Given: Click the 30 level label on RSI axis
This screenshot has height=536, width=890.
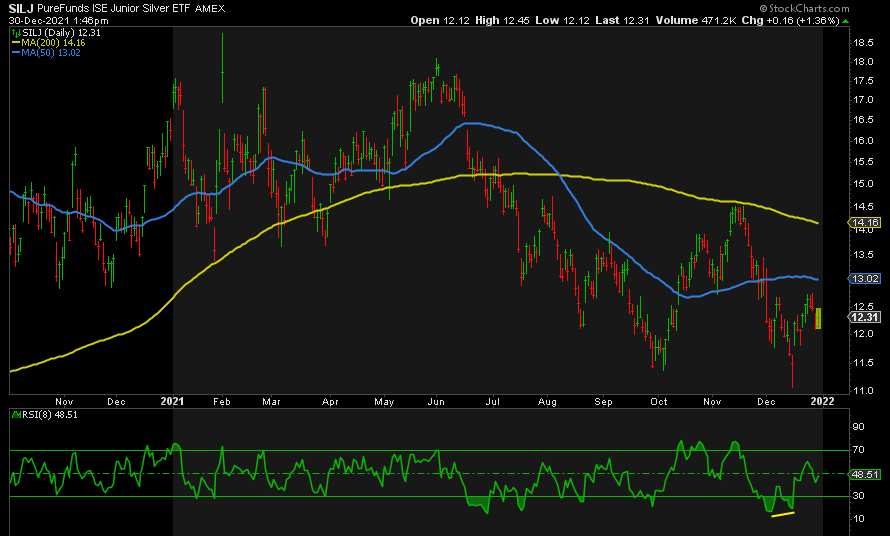Looking at the screenshot, I should click(x=859, y=496).
